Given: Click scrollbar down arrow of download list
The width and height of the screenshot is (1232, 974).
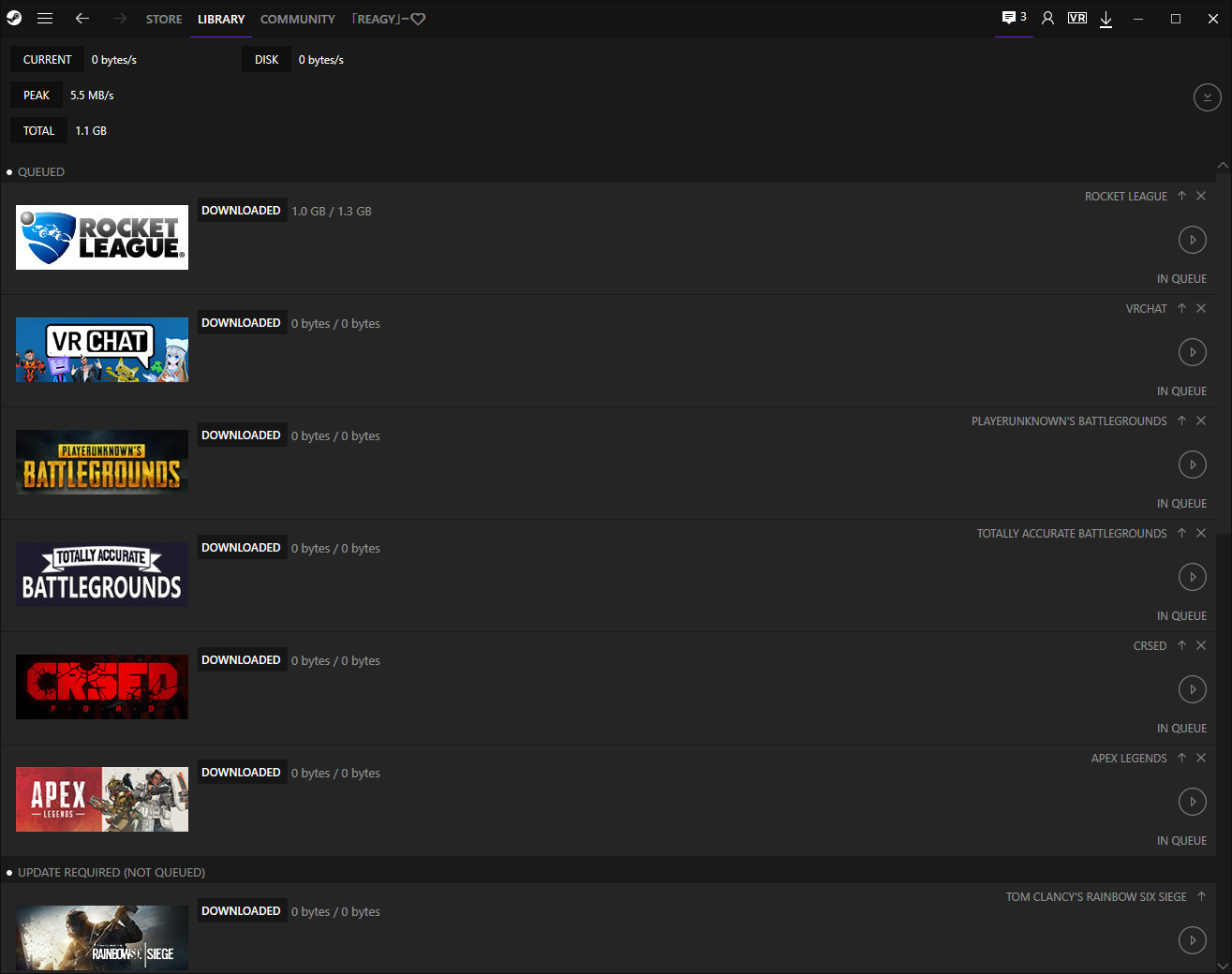Looking at the screenshot, I should click(1223, 966).
